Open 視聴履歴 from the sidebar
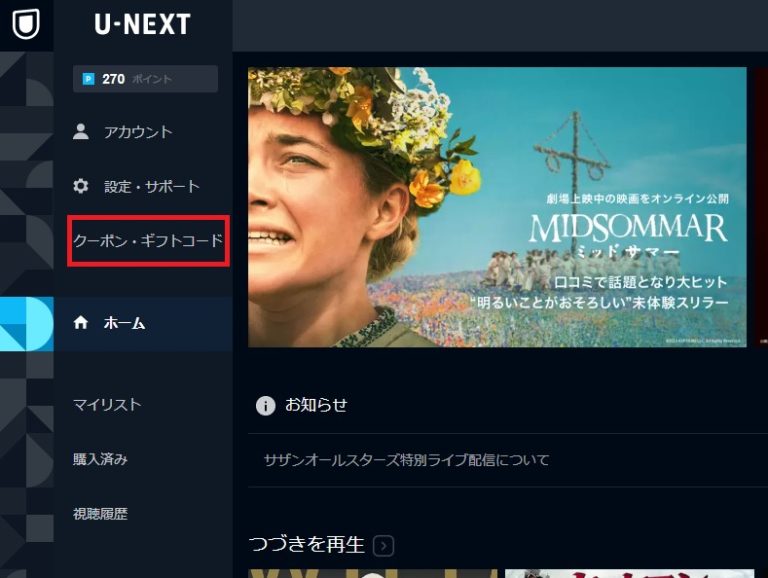This screenshot has width=768, height=578. tap(100, 514)
